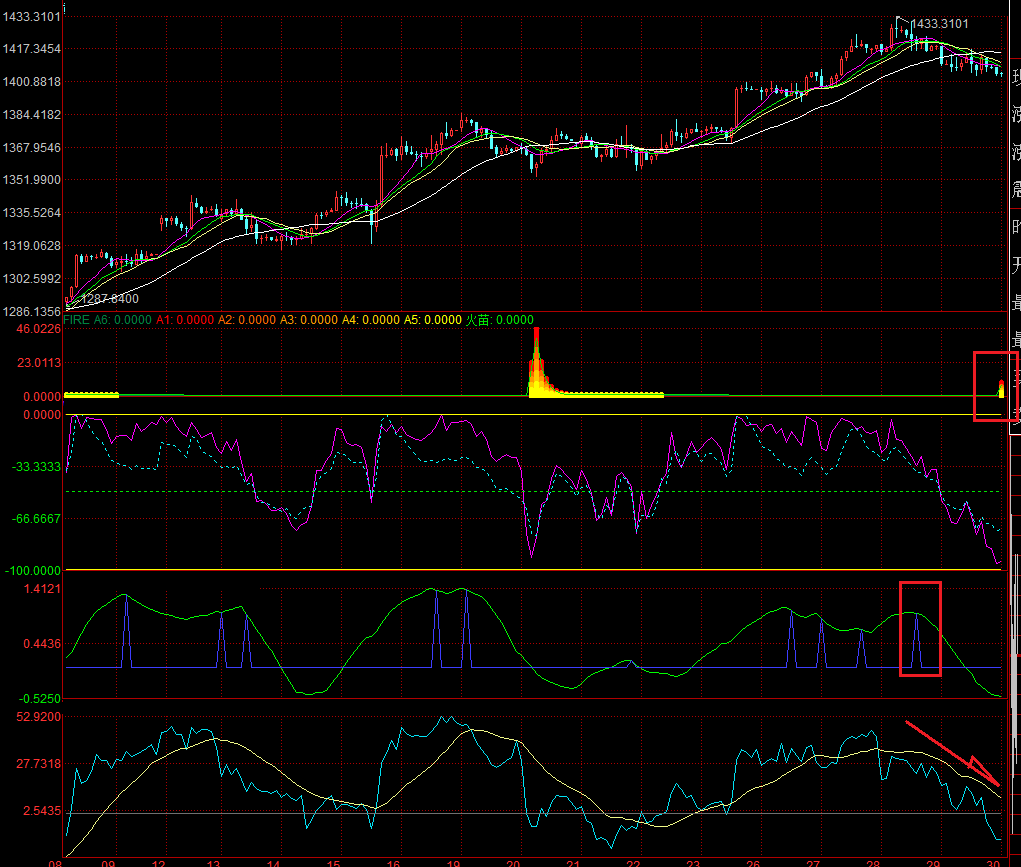Click the 0.4436 axis label

pyautogui.click(x=42, y=644)
